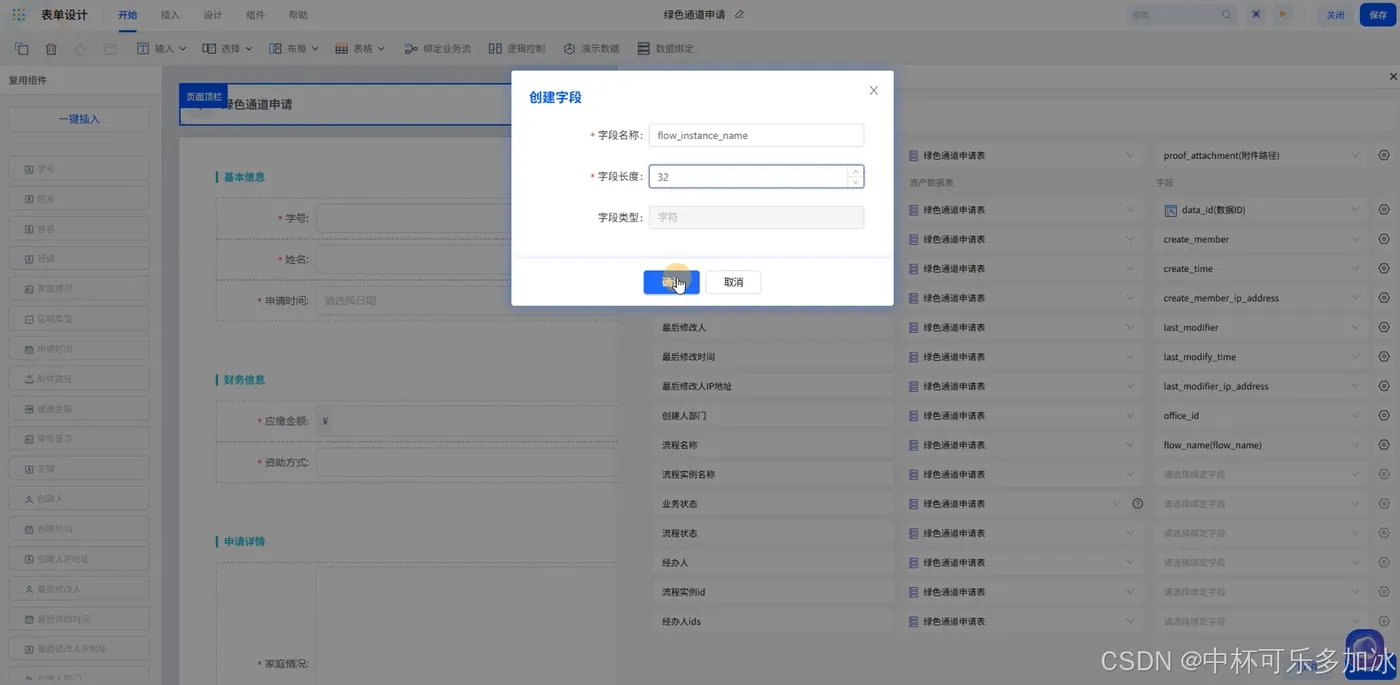Click the toolbar icon right of eraser
This screenshot has height=685, width=1400.
tap(110, 48)
